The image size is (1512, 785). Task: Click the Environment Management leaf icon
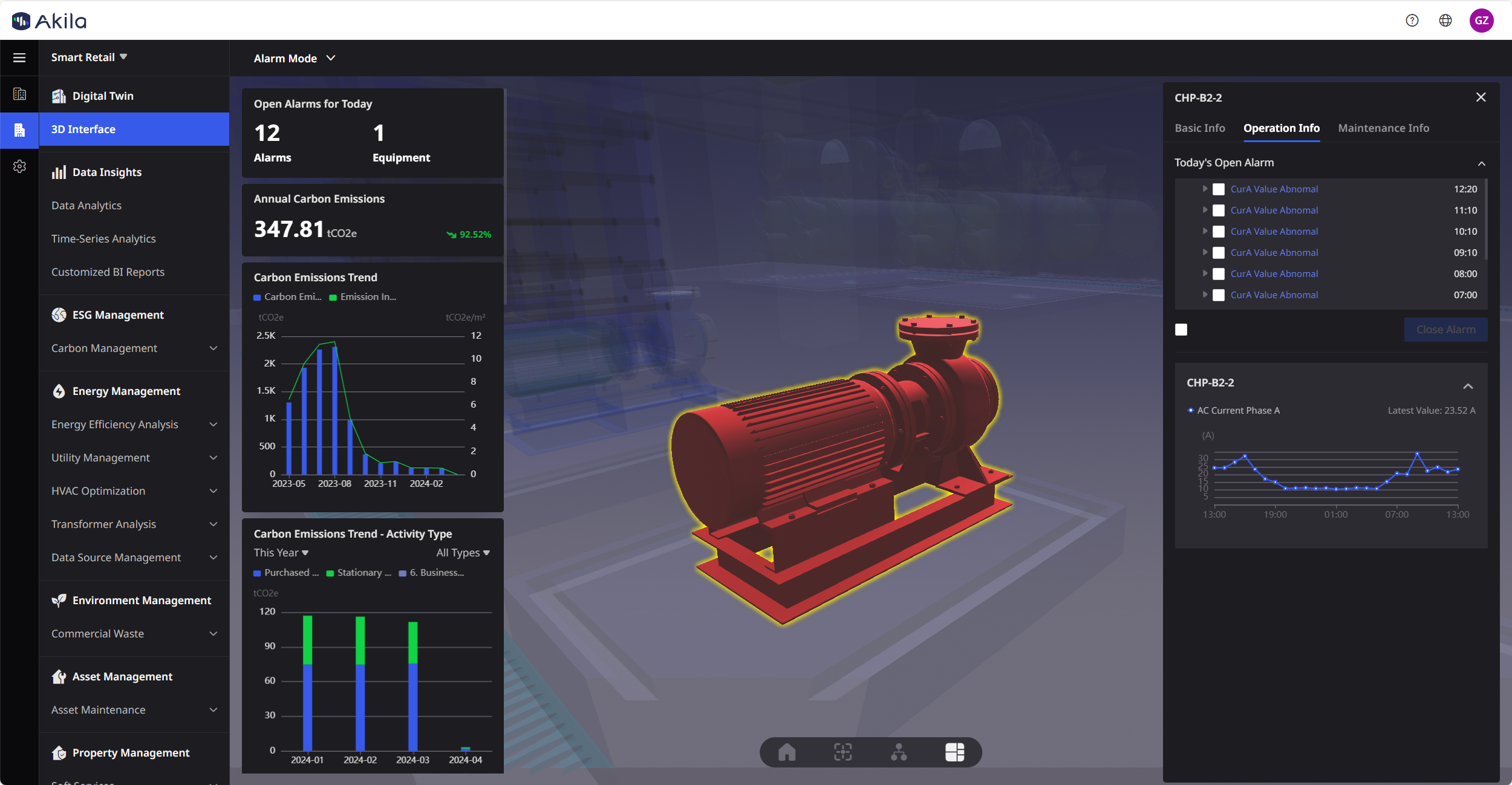coord(59,601)
